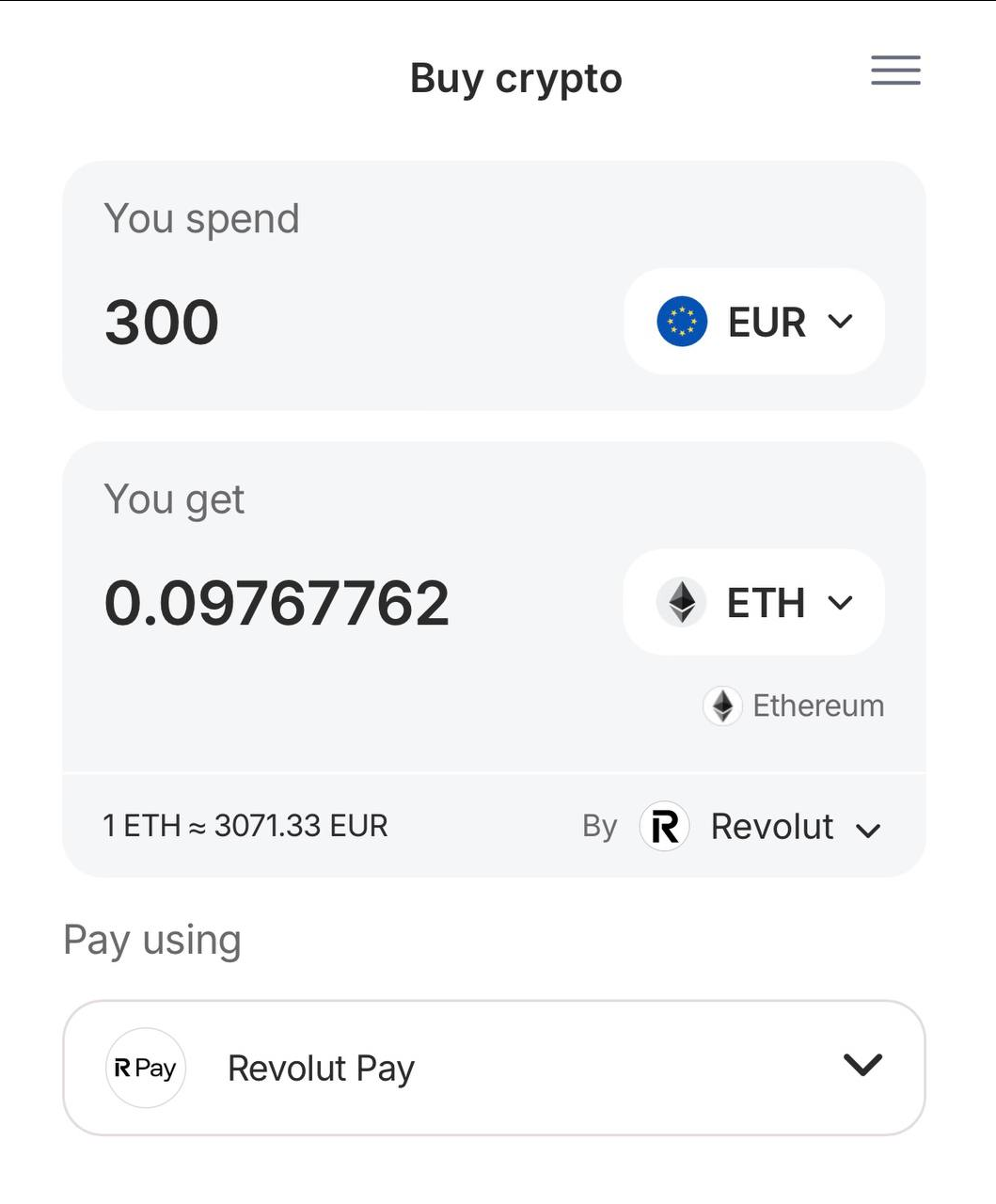Click the Ethereum network name
996x1204 pixels.
click(x=818, y=705)
